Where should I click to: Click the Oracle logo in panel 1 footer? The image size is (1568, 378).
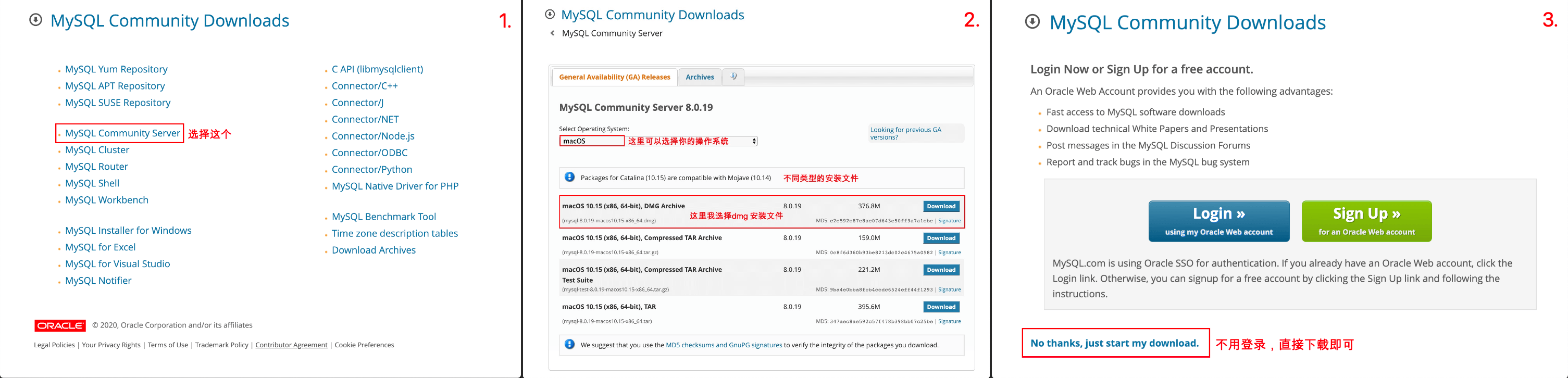tap(60, 325)
